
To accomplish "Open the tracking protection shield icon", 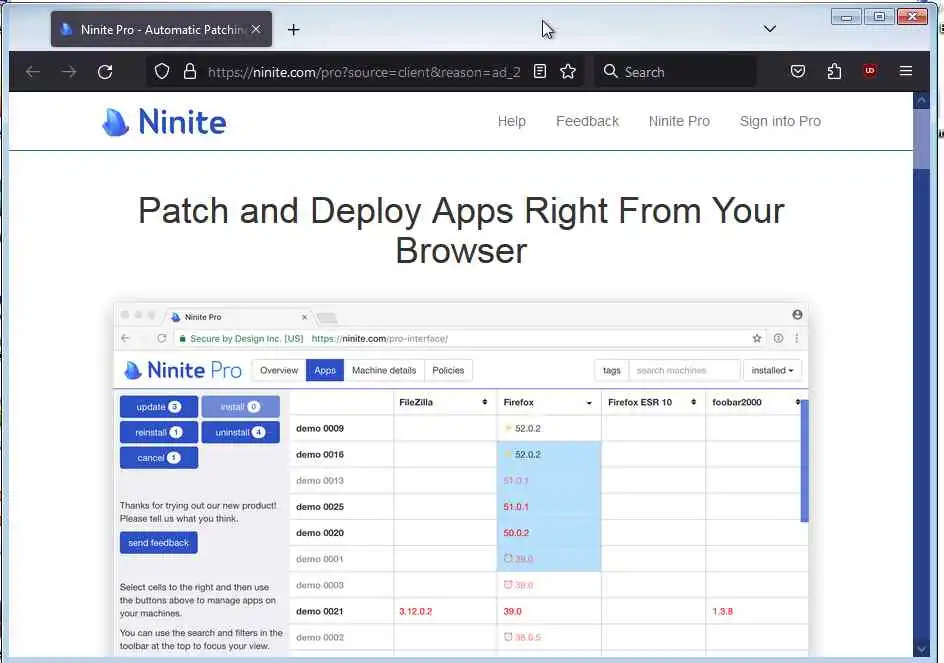I will [x=162, y=72].
